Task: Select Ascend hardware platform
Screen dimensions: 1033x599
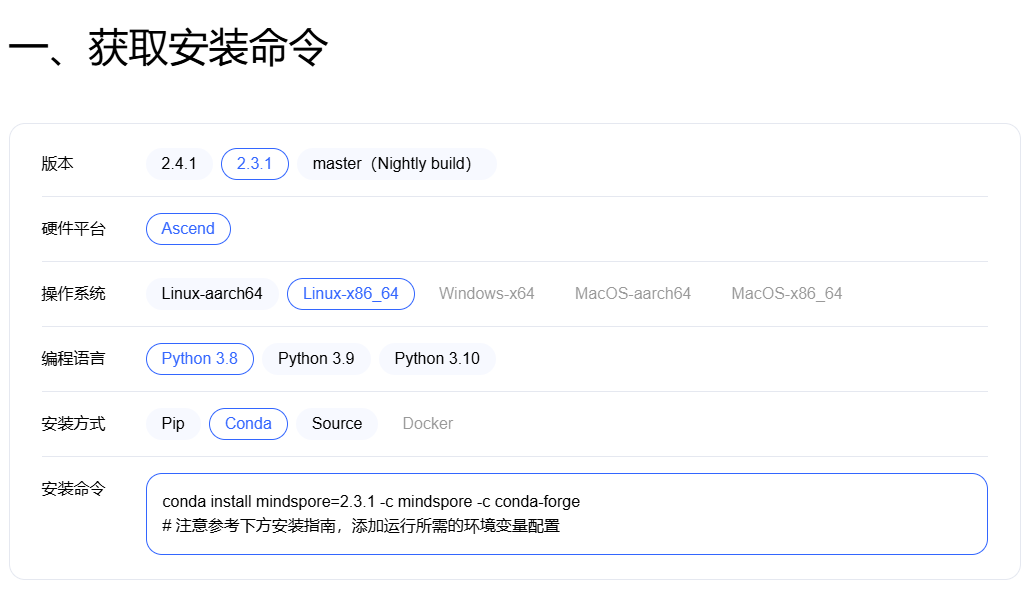Action: (x=188, y=229)
